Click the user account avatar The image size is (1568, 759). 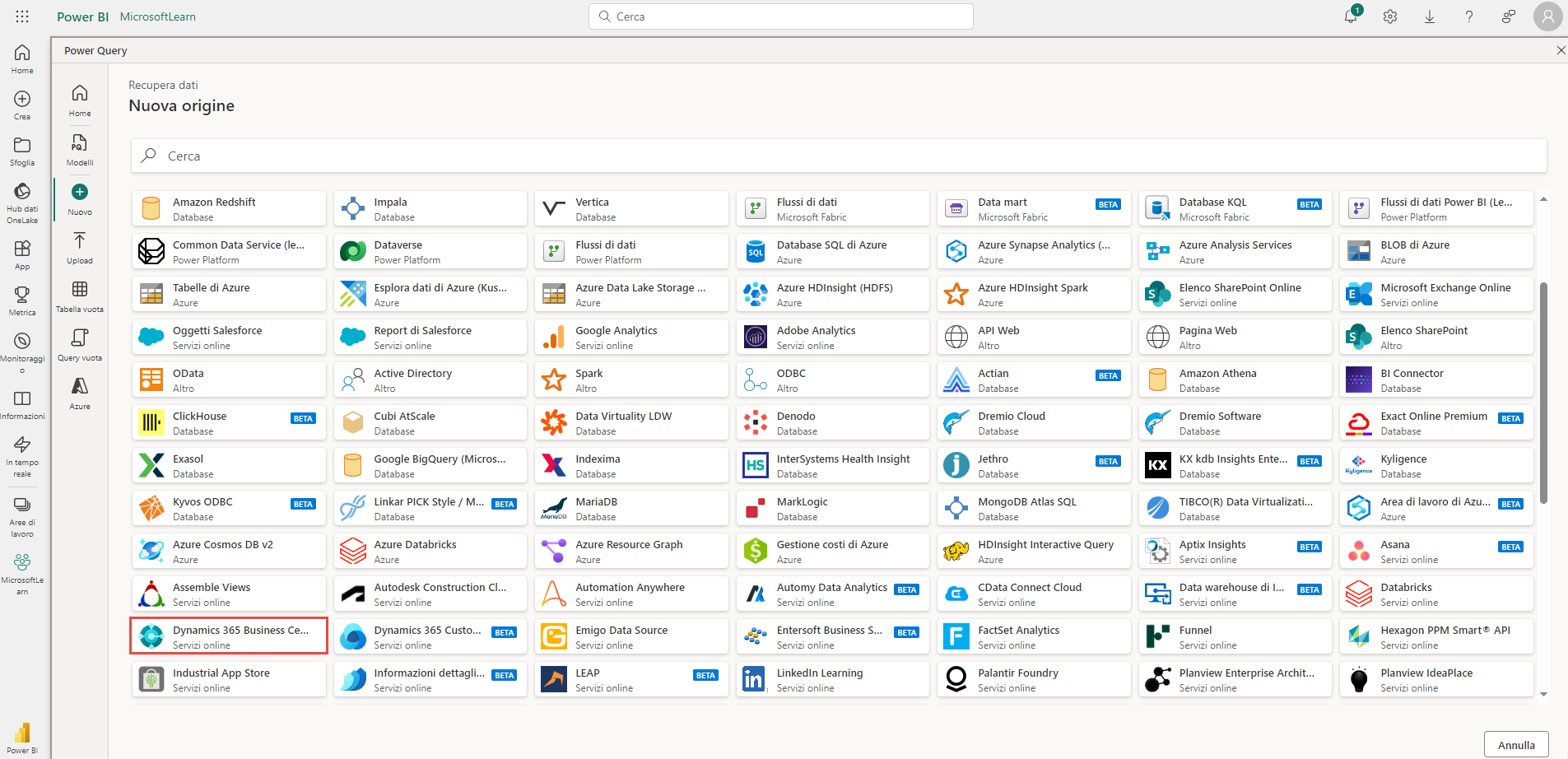pos(1547,16)
